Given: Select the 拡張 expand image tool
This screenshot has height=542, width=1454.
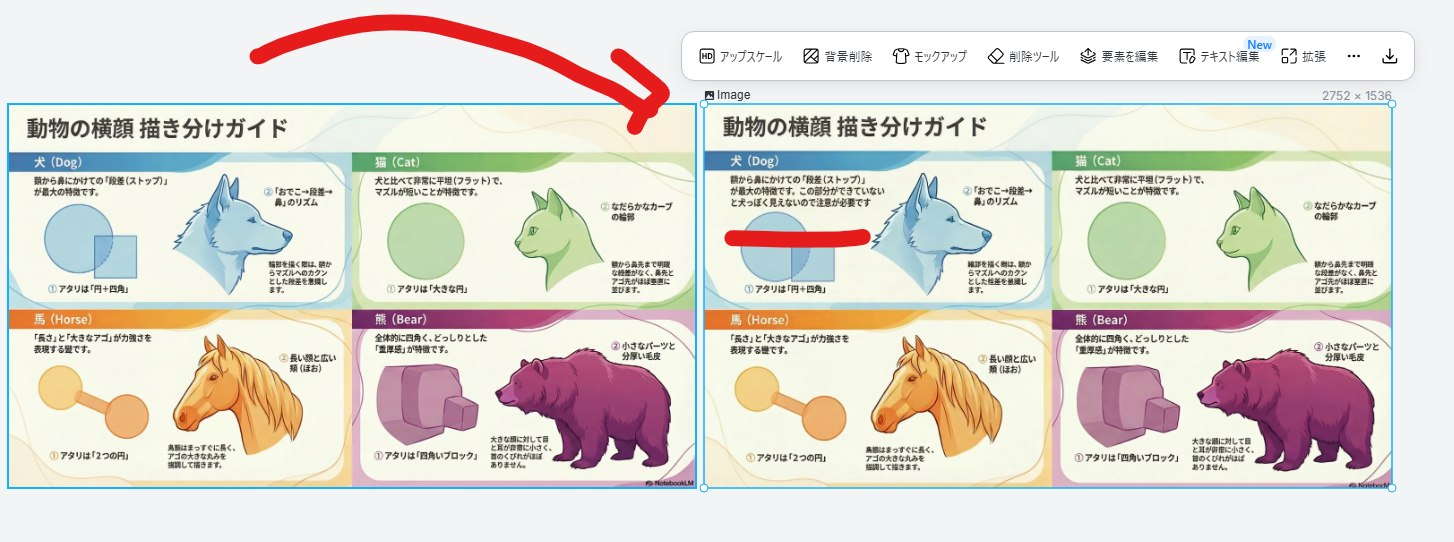Looking at the screenshot, I should point(1304,57).
